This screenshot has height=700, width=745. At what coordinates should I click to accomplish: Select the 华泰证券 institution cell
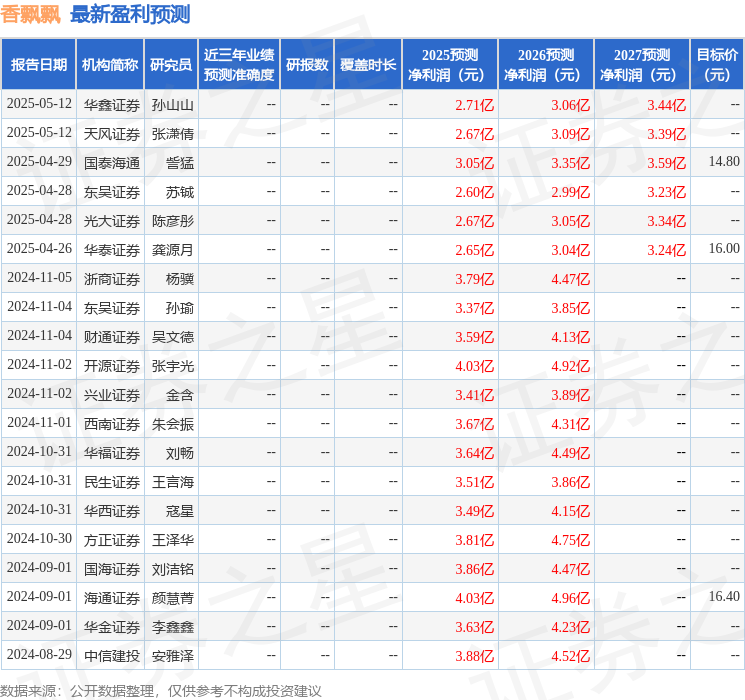[x=112, y=250]
